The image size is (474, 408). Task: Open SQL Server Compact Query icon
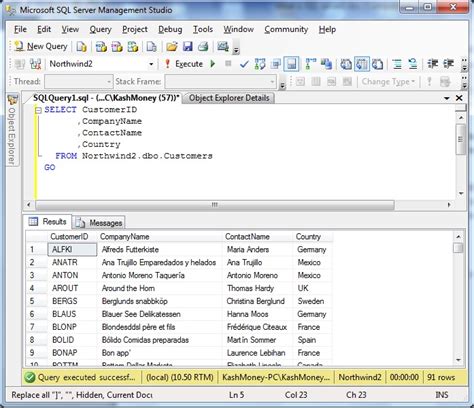point(152,47)
